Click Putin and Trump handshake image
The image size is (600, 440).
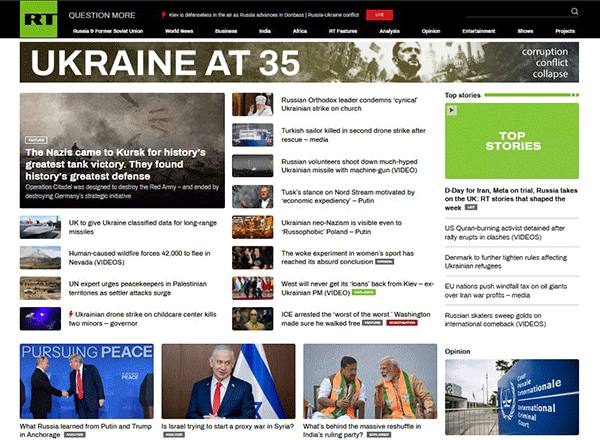[x=87, y=381]
